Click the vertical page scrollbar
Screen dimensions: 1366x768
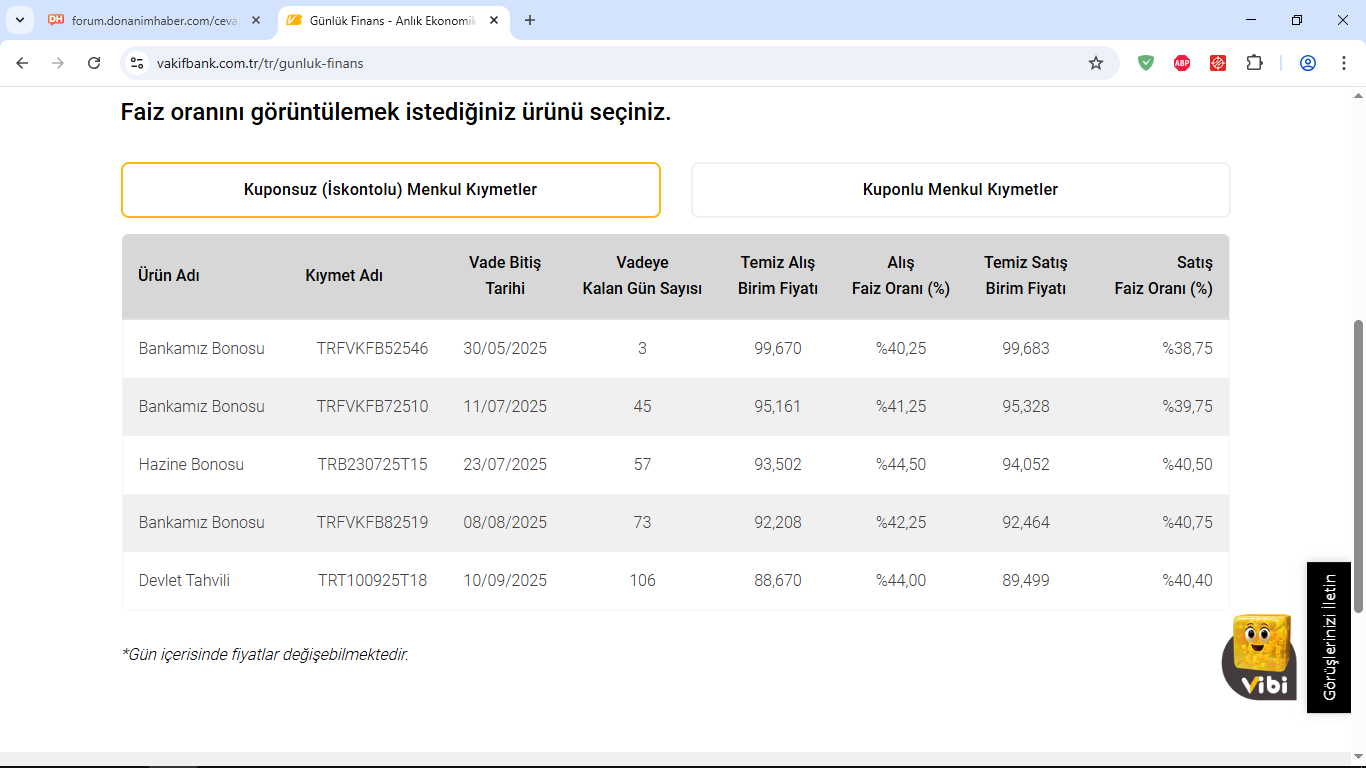[x=1359, y=465]
